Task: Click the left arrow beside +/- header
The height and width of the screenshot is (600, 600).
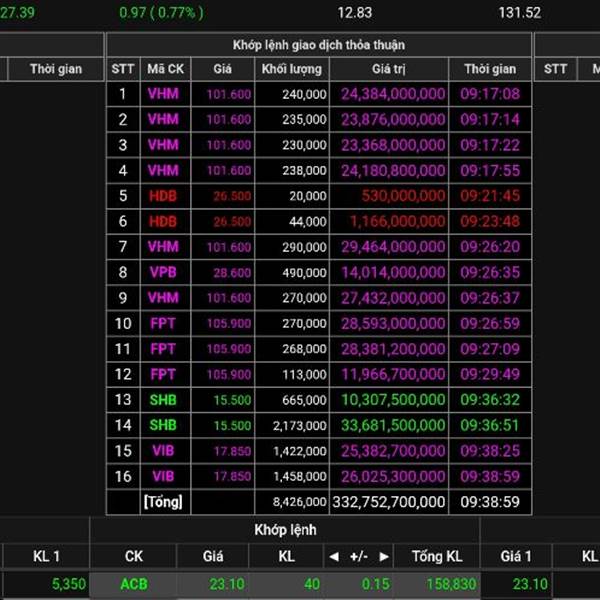Action: [x=334, y=556]
